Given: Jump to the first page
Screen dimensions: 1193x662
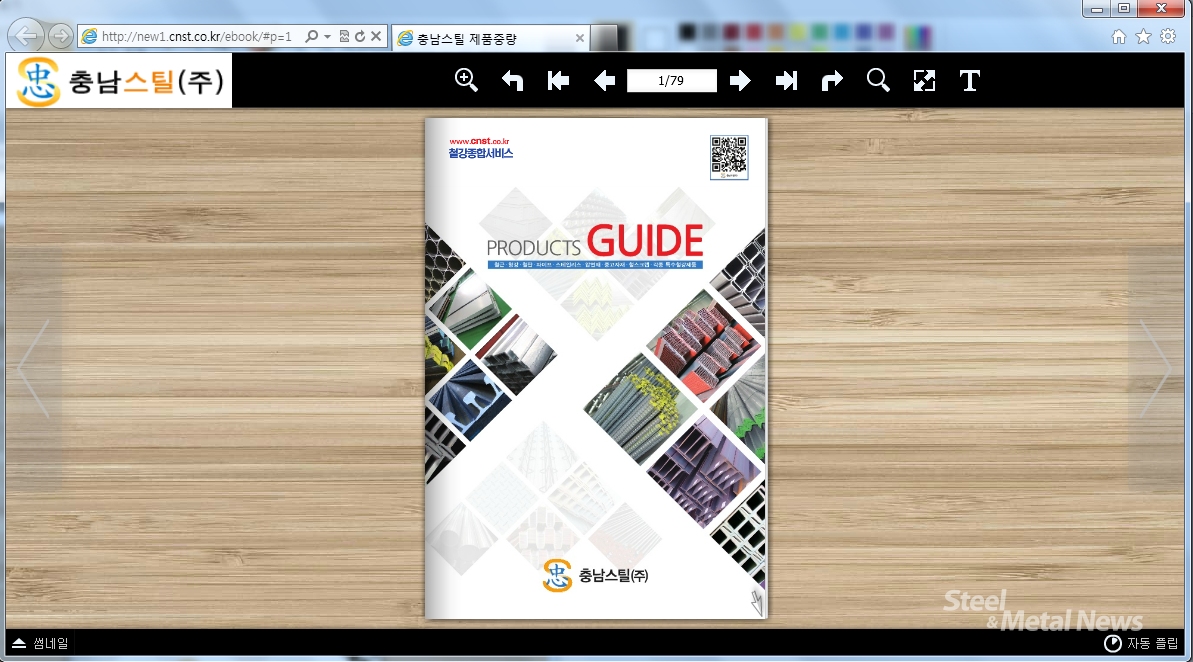Looking at the screenshot, I should click(x=559, y=81).
